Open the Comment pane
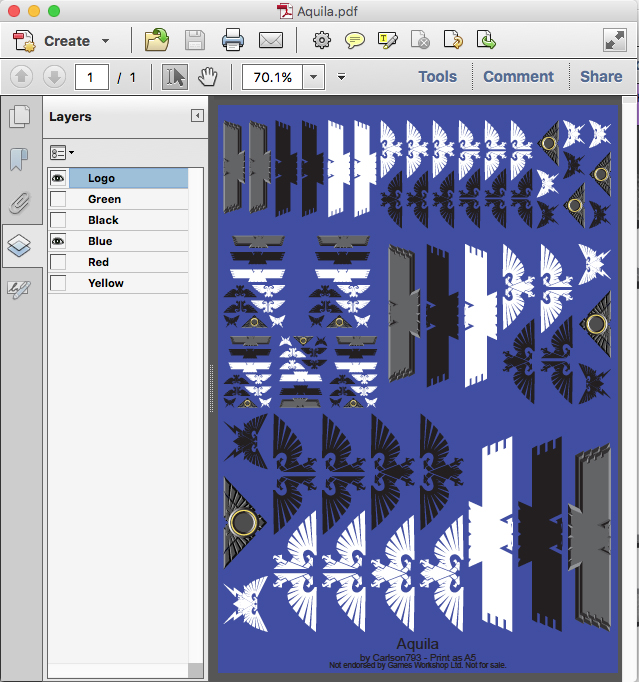Viewport: 639px width, 682px height. click(518, 77)
